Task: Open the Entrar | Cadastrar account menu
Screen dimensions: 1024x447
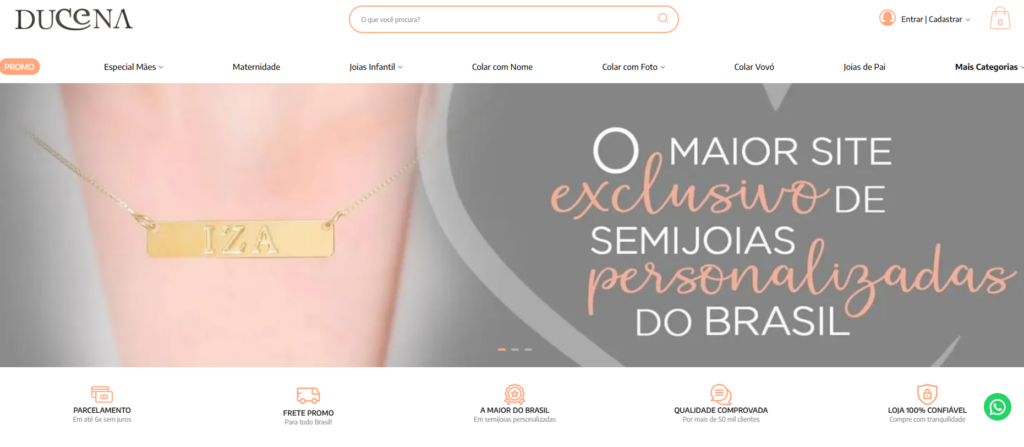Action: click(x=936, y=20)
